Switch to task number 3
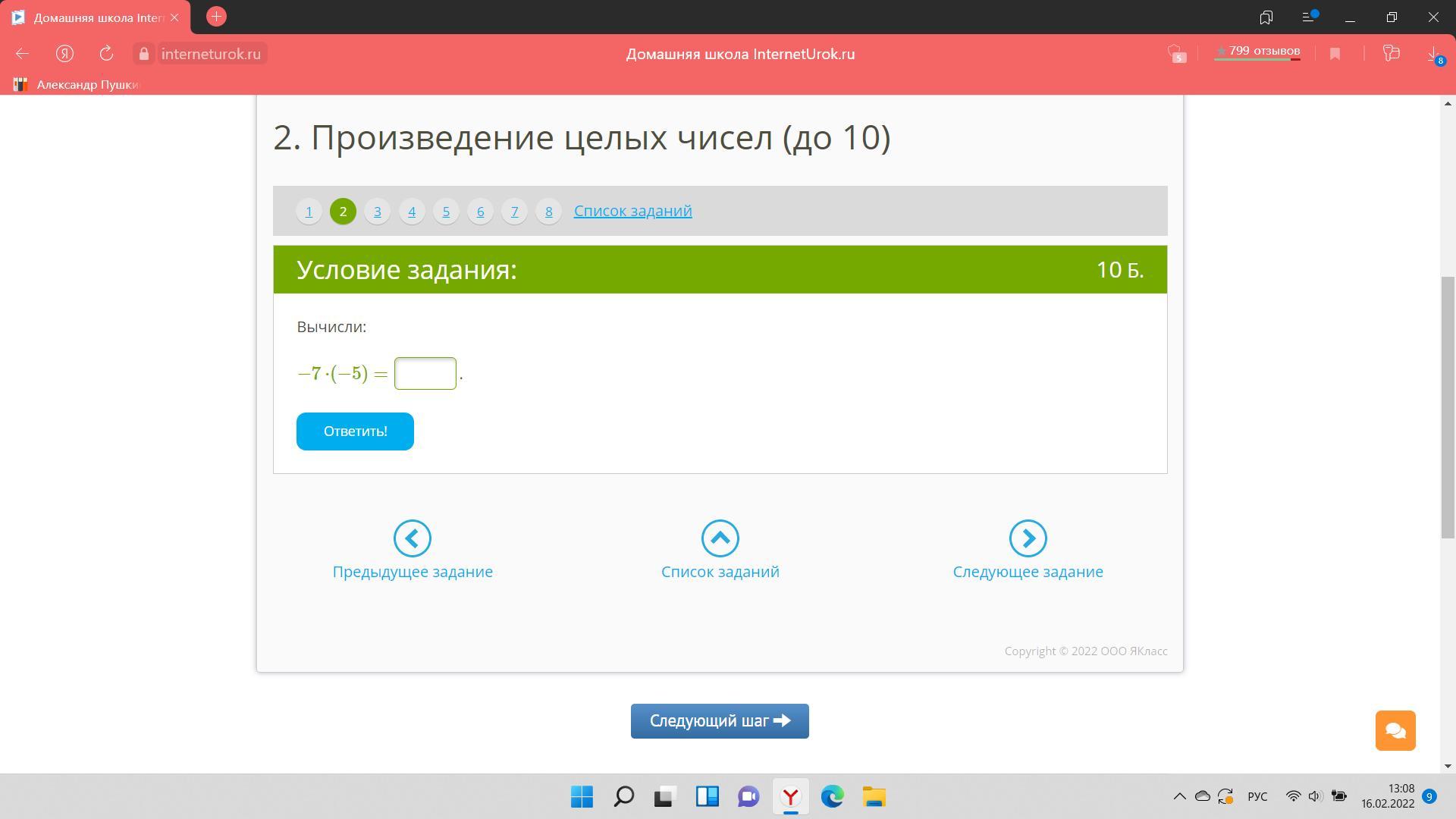Screen dimensions: 1456x819 tap(377, 212)
